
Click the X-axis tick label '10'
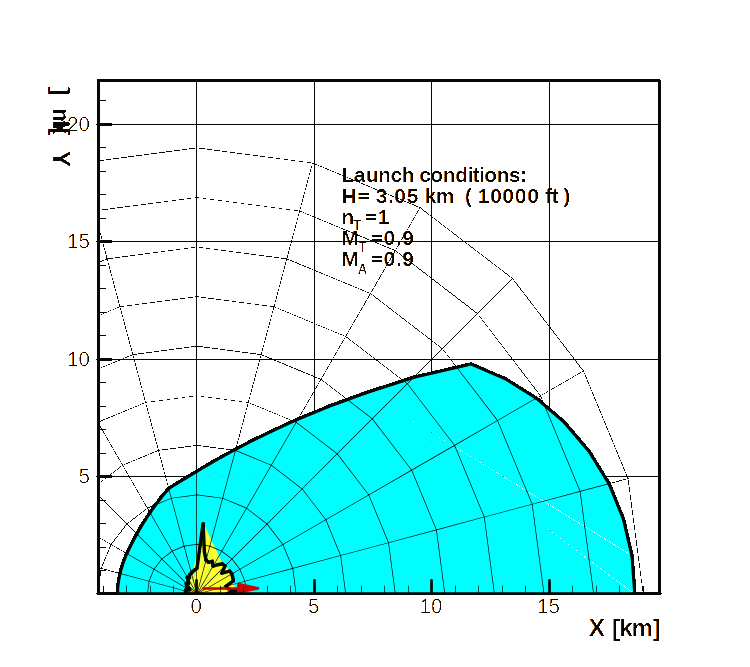tap(431, 607)
